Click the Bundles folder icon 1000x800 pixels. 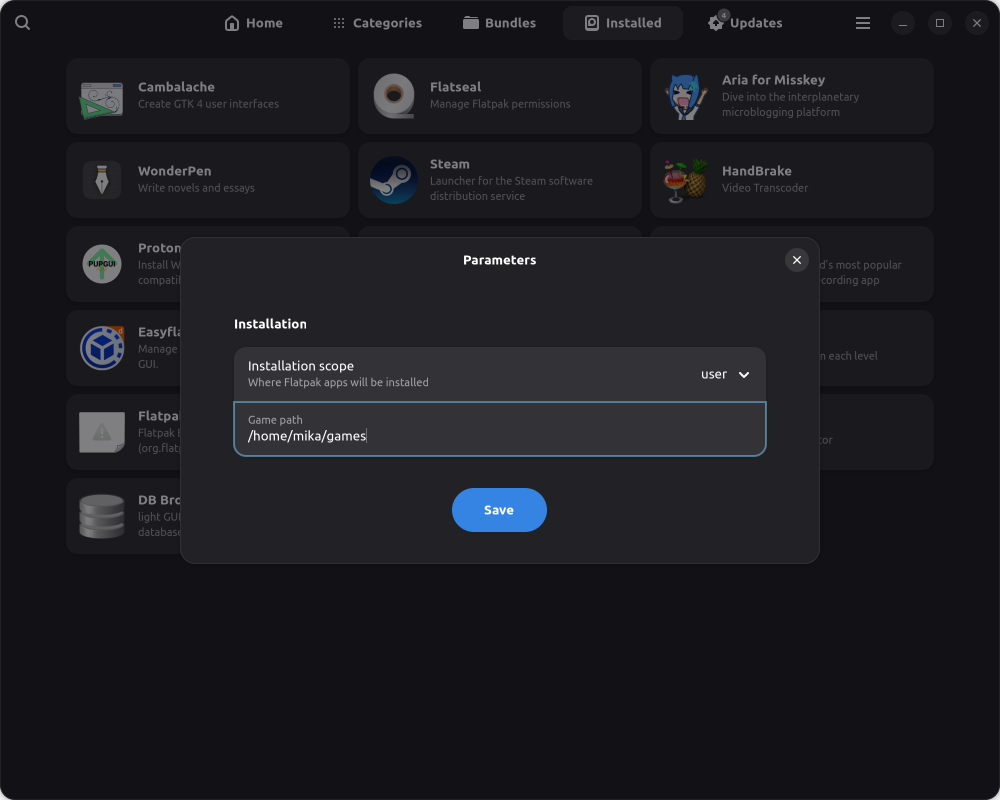point(471,23)
